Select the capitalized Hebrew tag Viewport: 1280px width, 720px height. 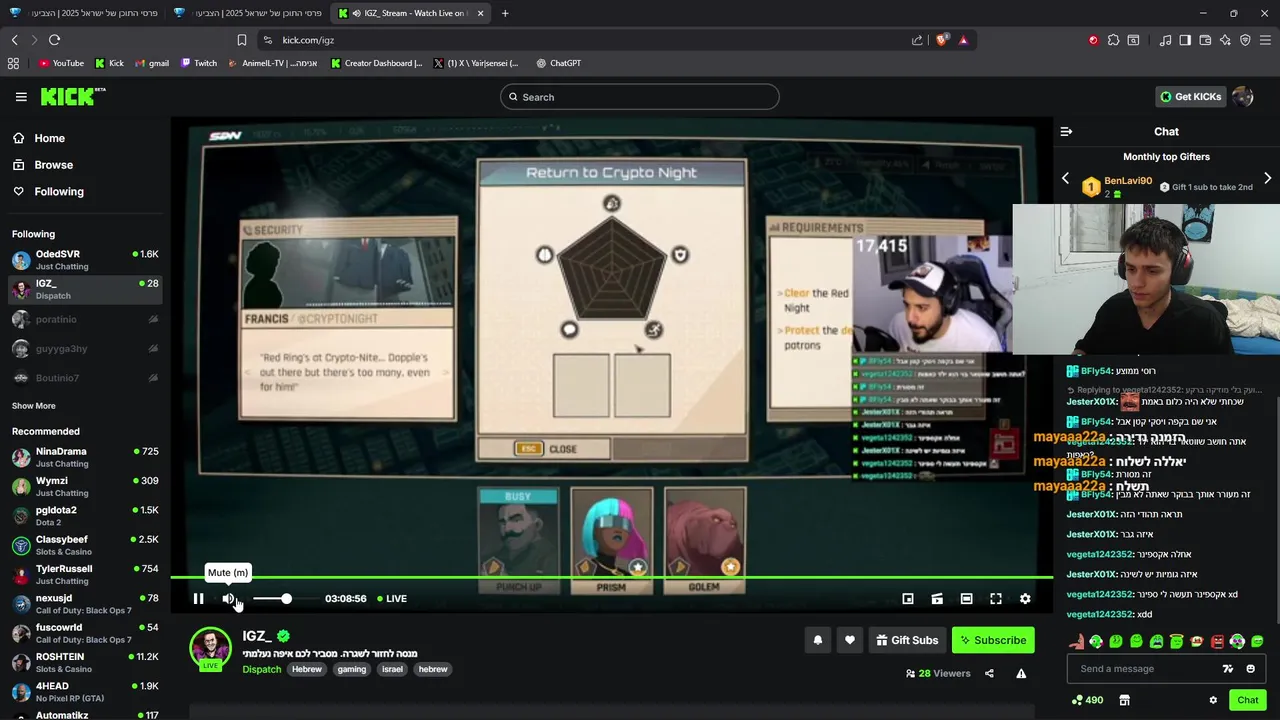307,669
